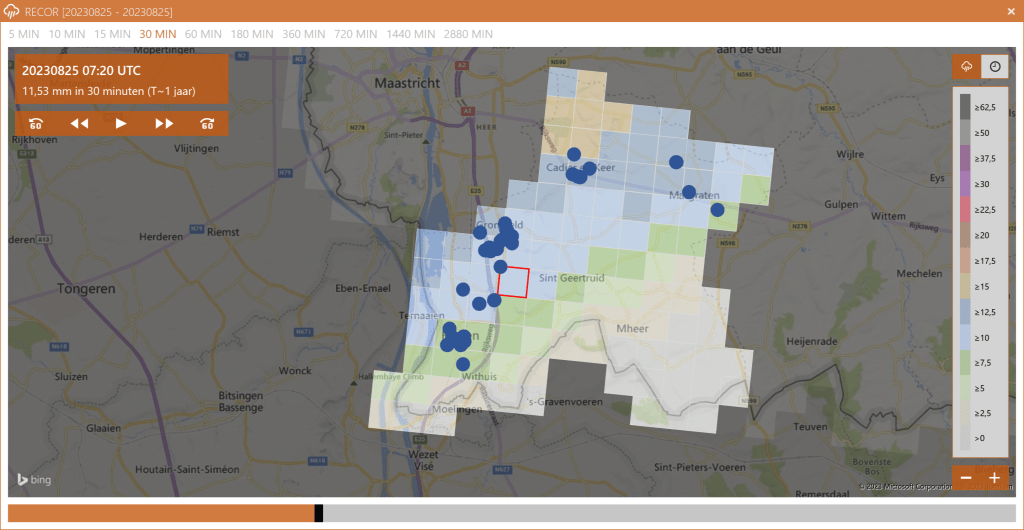The height and width of the screenshot is (530, 1024).
Task: Click the black timeline position marker
Action: (x=318, y=513)
